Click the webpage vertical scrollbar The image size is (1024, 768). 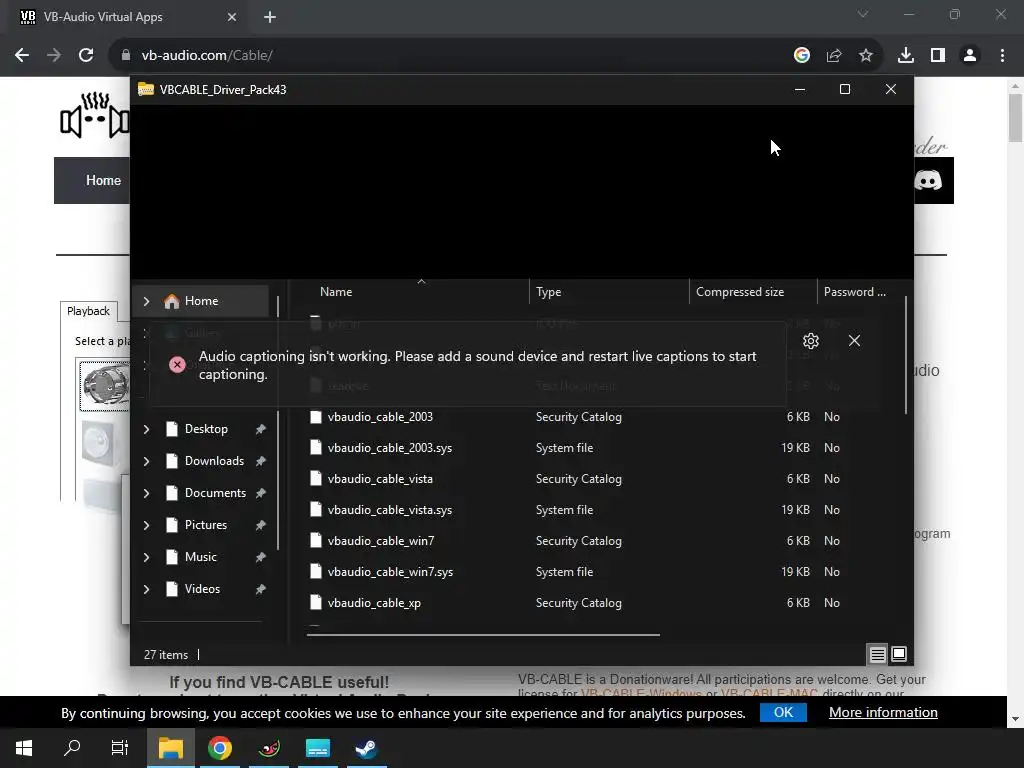coord(1015,118)
